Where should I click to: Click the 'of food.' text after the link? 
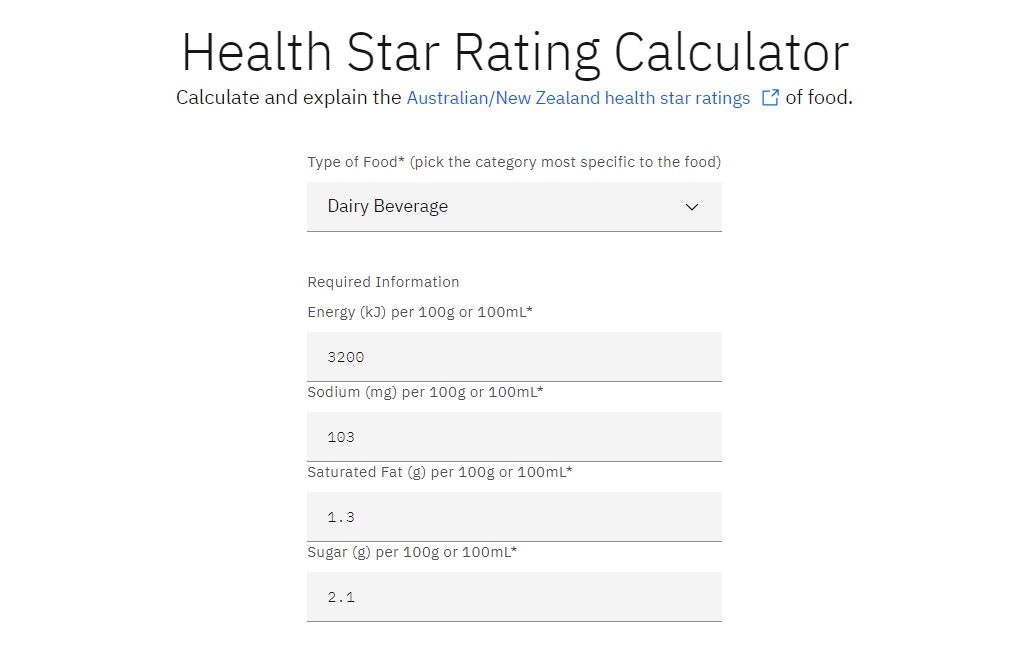(819, 98)
